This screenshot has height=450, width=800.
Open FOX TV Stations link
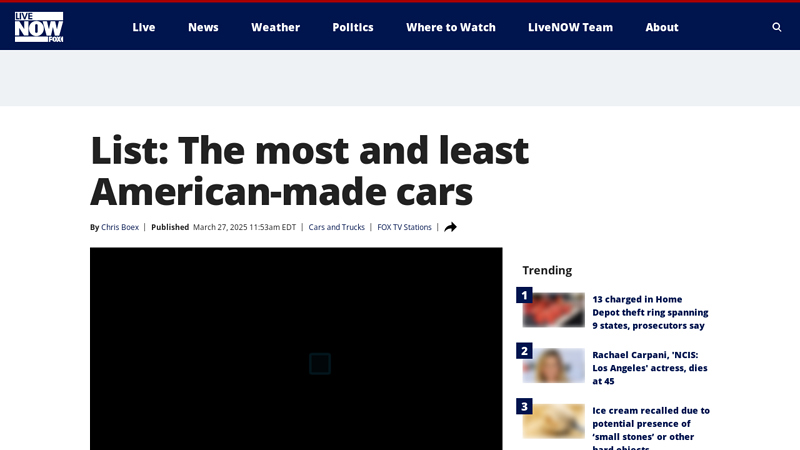tap(404, 227)
